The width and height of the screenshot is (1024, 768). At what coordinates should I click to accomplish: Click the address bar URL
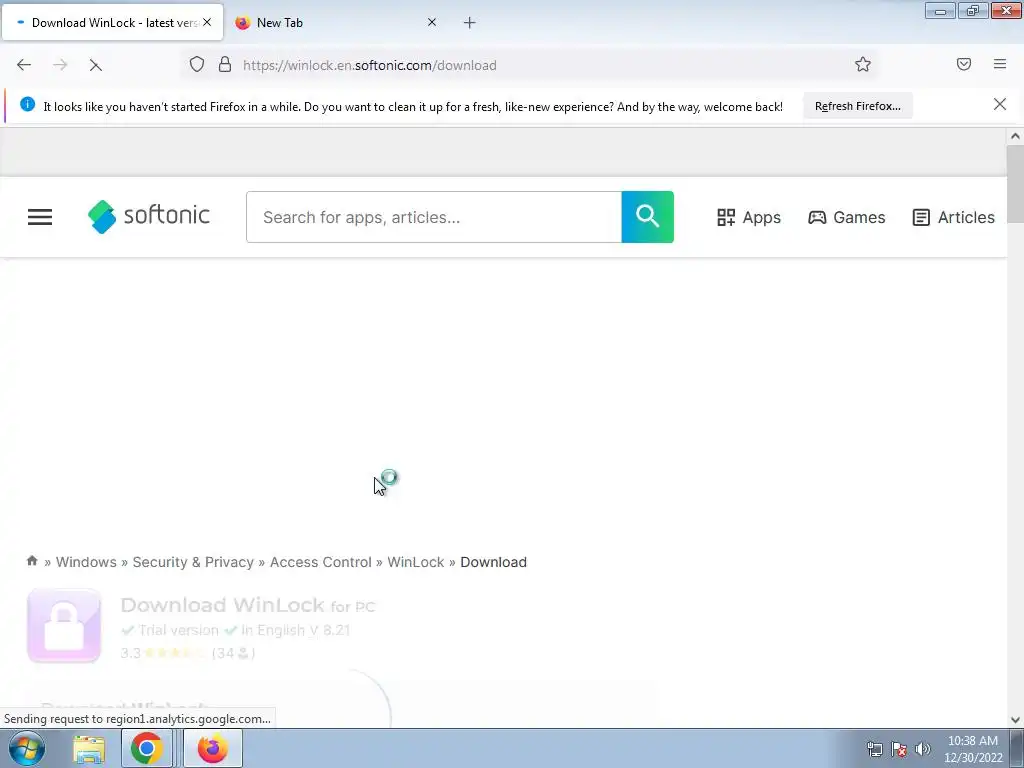370,65
